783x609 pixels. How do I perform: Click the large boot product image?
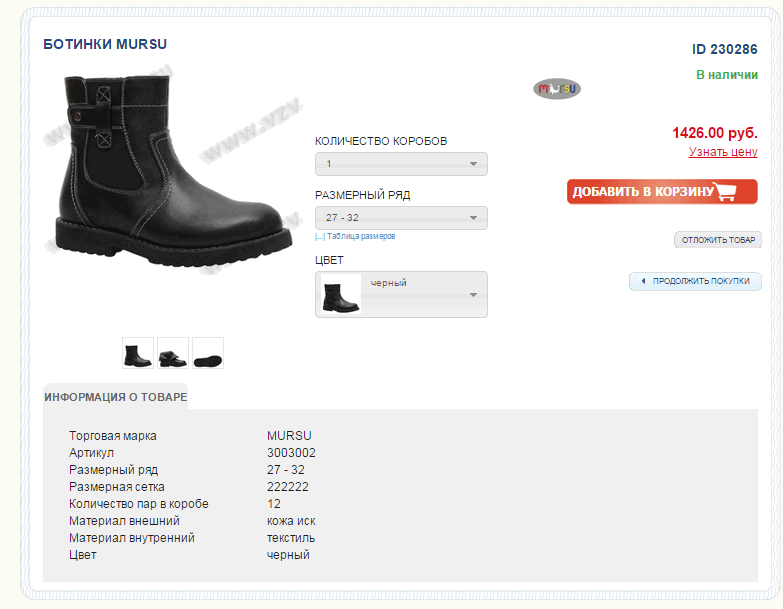click(x=173, y=171)
